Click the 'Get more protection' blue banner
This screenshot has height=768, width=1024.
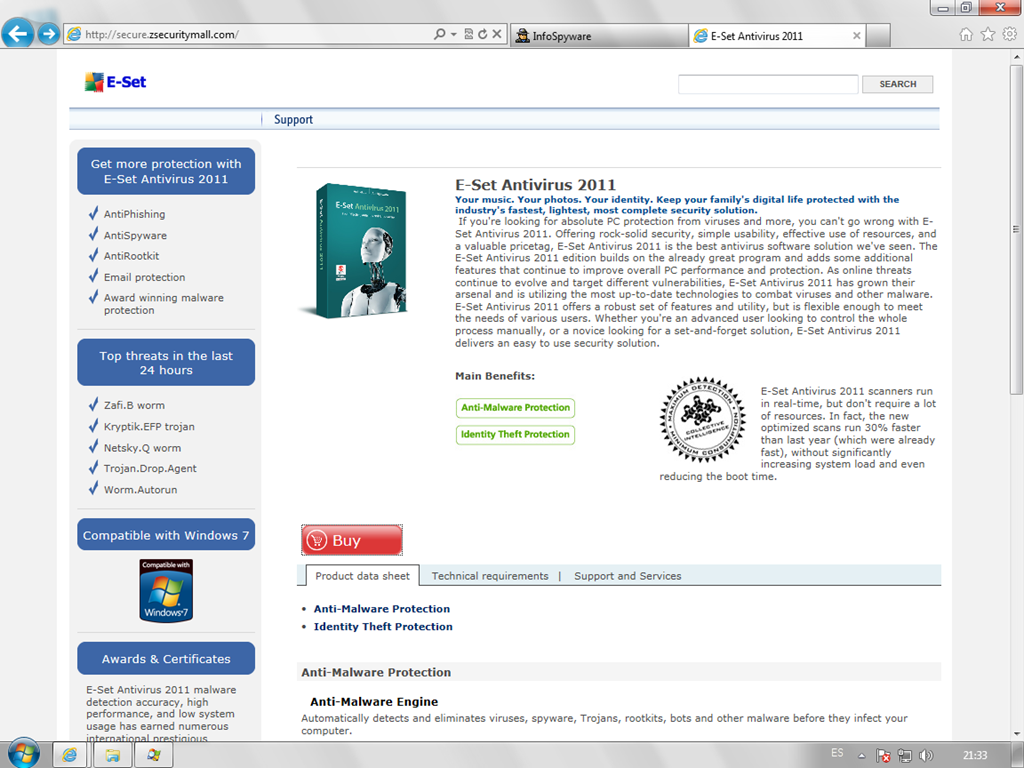pos(166,171)
